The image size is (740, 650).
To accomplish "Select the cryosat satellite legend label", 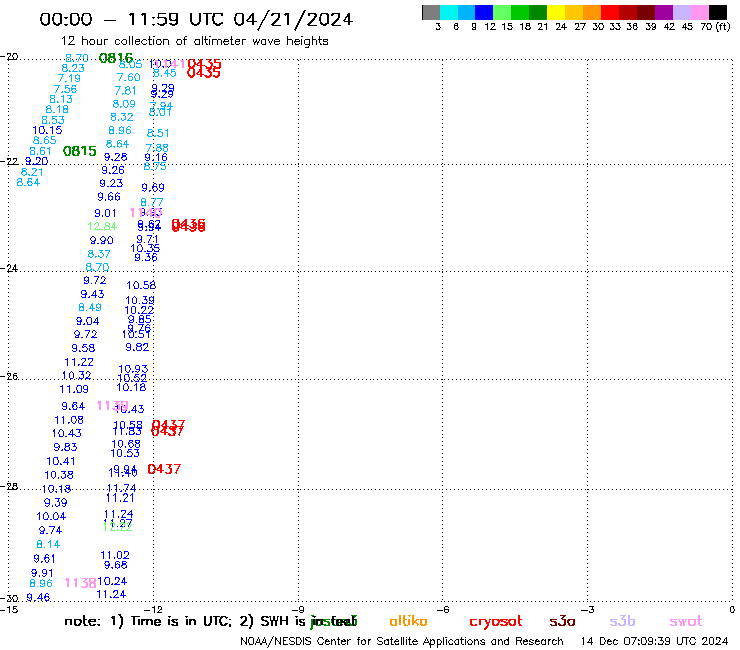I will 496,622.
